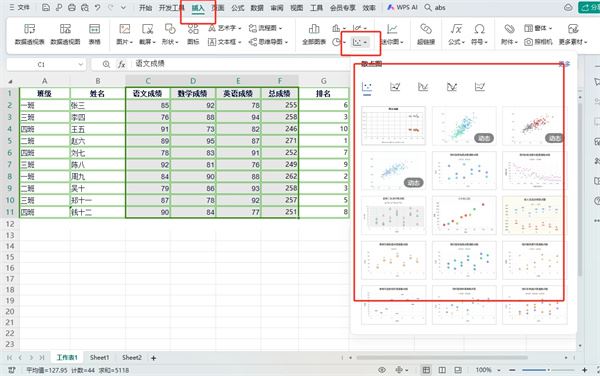Viewport: 600px width, 376px height.
Task: Click the Undo arrow icon
Action: click(98, 7)
